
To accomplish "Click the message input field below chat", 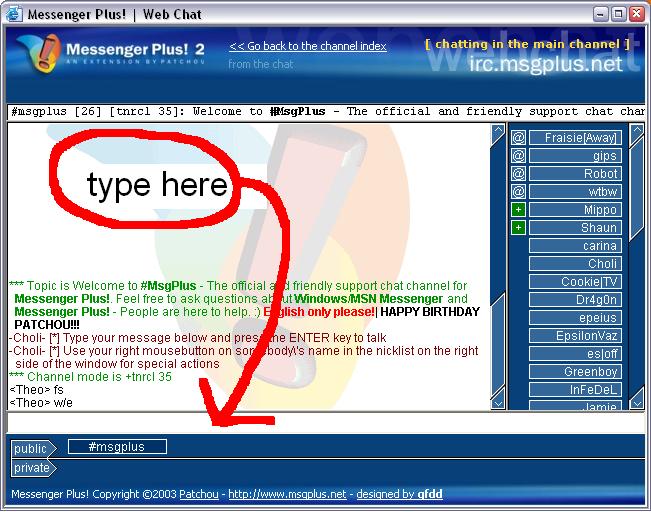I will click(x=325, y=422).
